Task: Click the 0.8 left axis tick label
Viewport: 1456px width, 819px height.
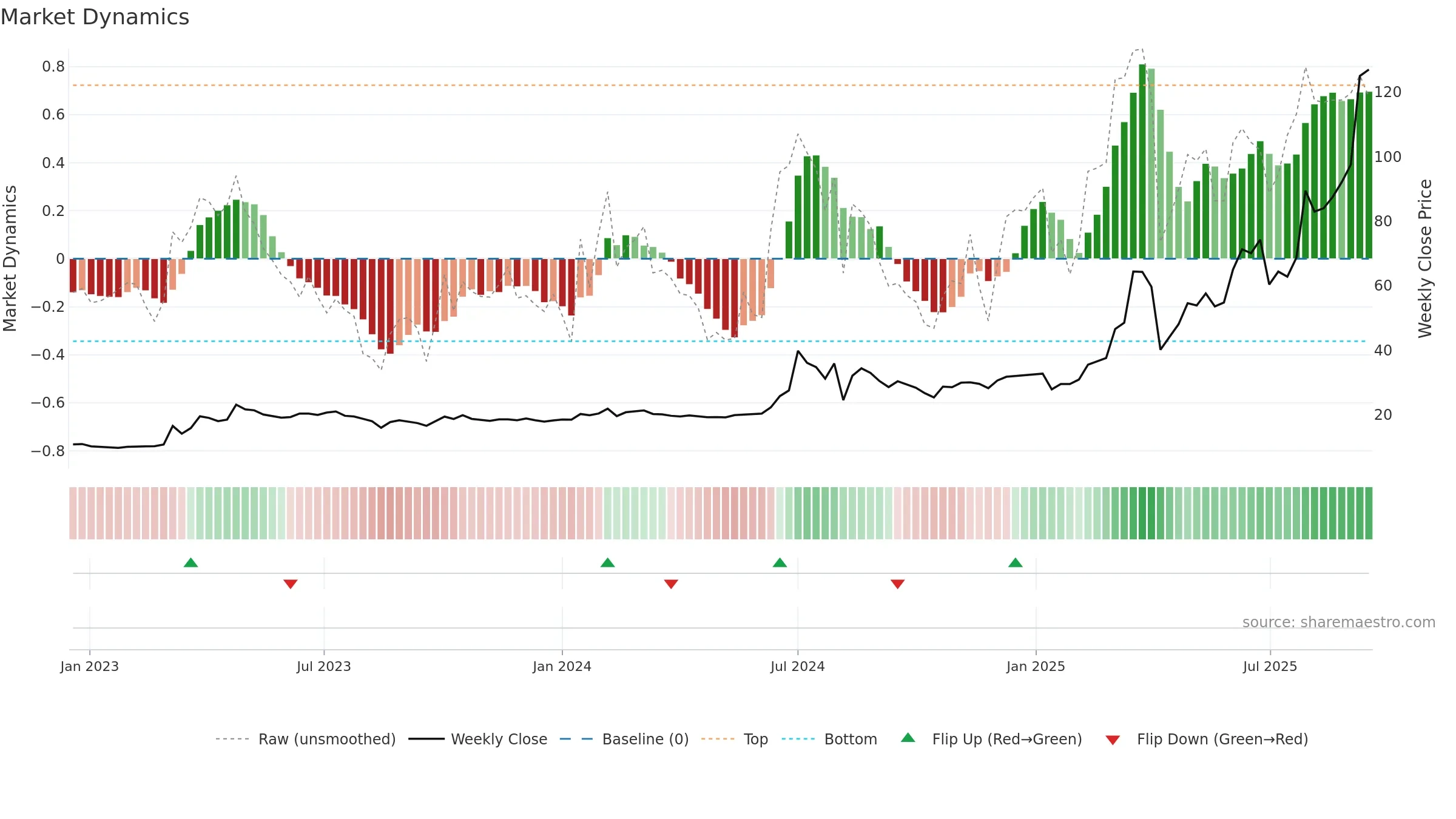Action: tap(53, 67)
